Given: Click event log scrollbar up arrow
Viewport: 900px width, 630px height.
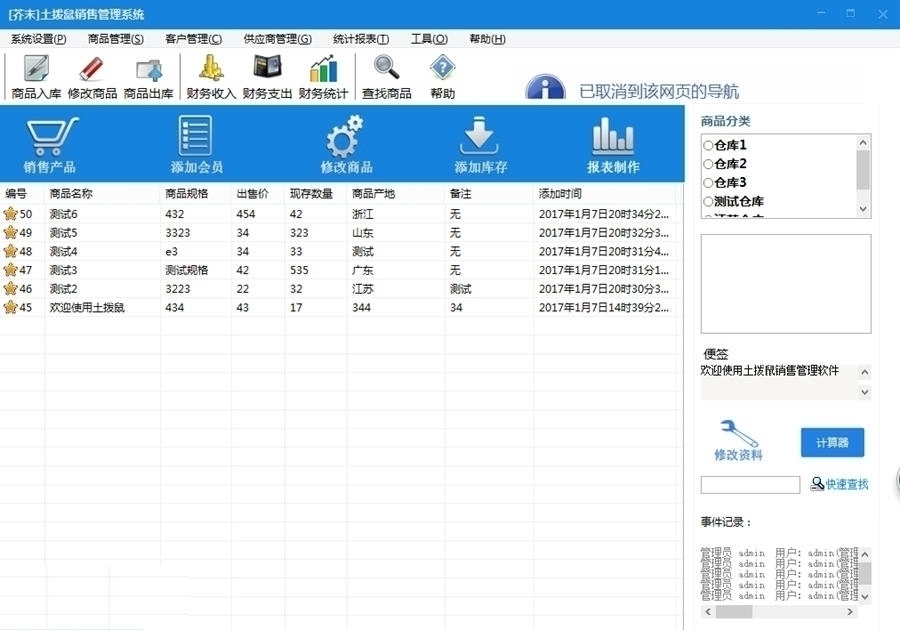Looking at the screenshot, I should [x=864, y=554].
